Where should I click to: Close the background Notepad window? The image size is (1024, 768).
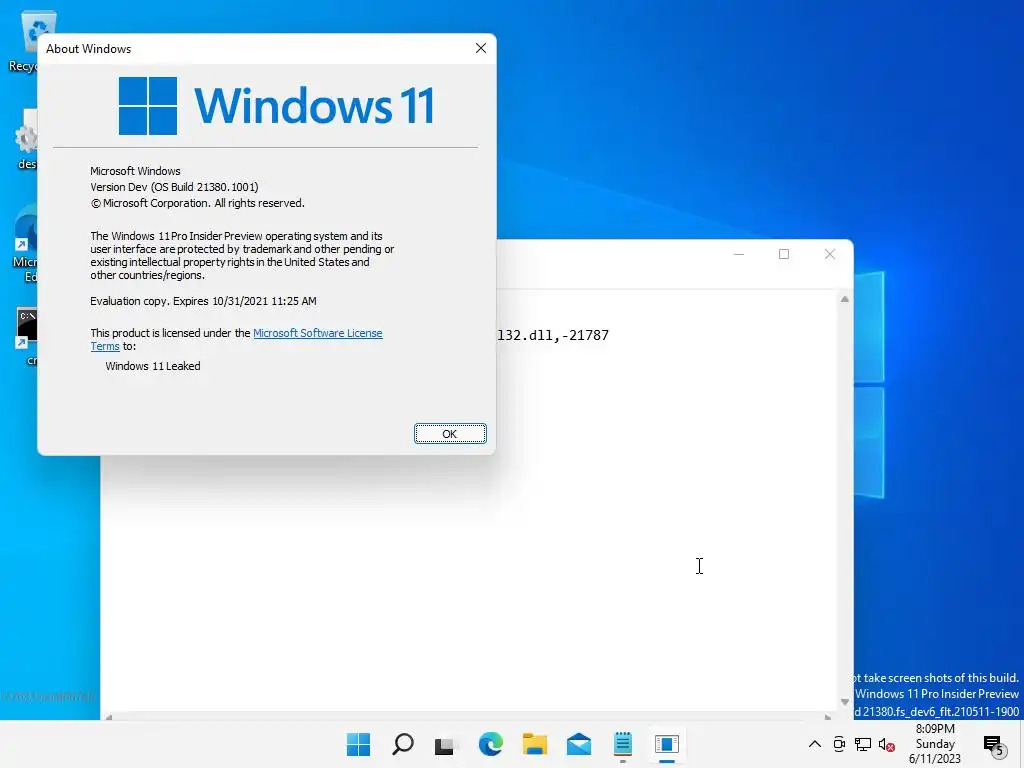coord(829,254)
